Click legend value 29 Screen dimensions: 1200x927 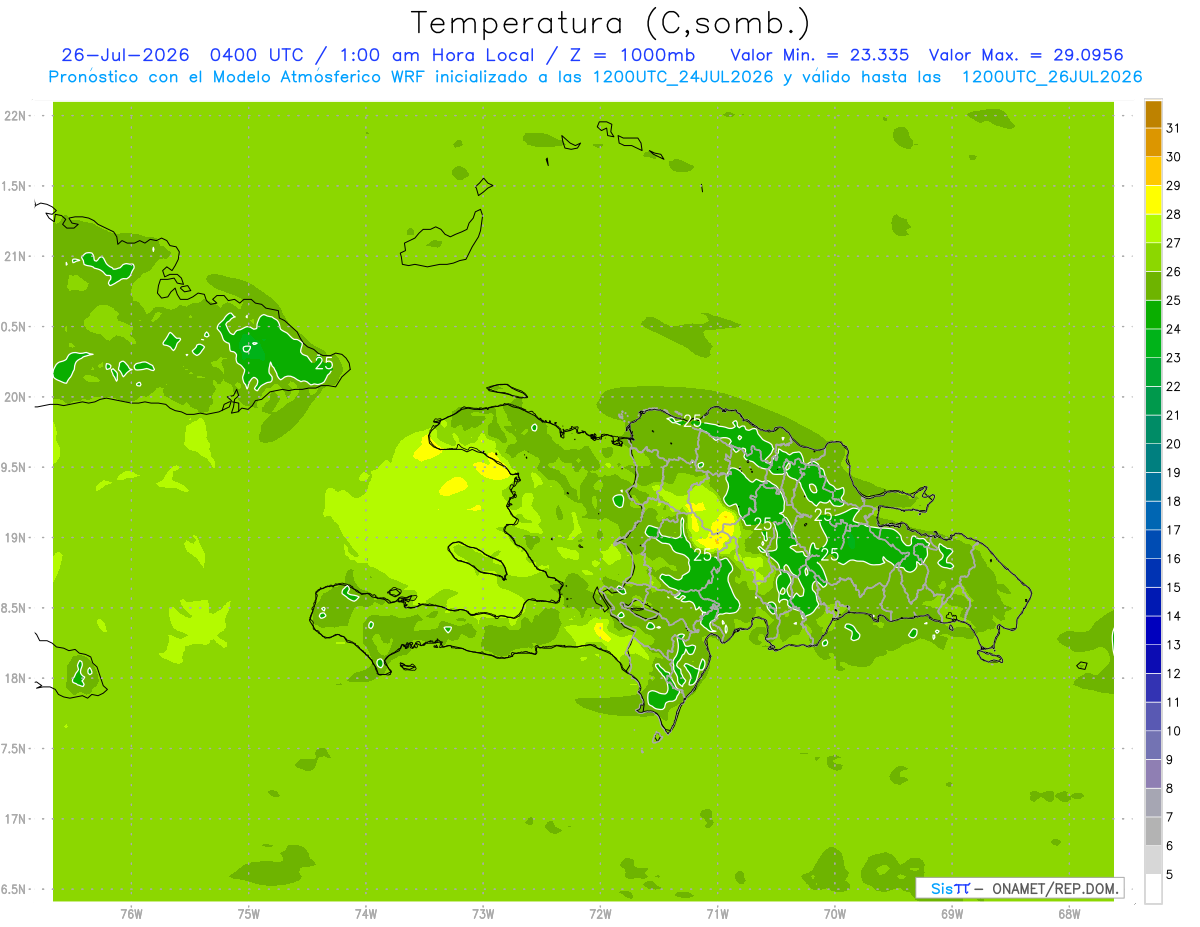point(1174,185)
